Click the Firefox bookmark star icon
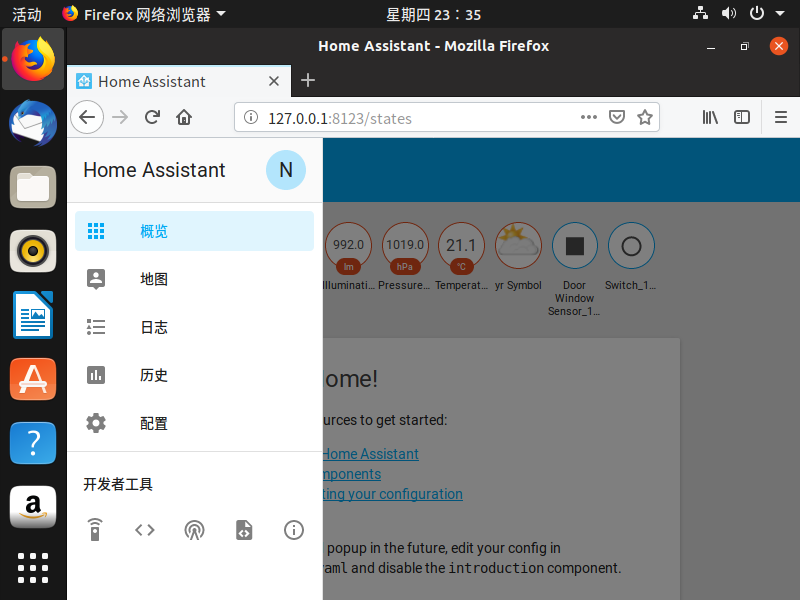 tap(645, 117)
